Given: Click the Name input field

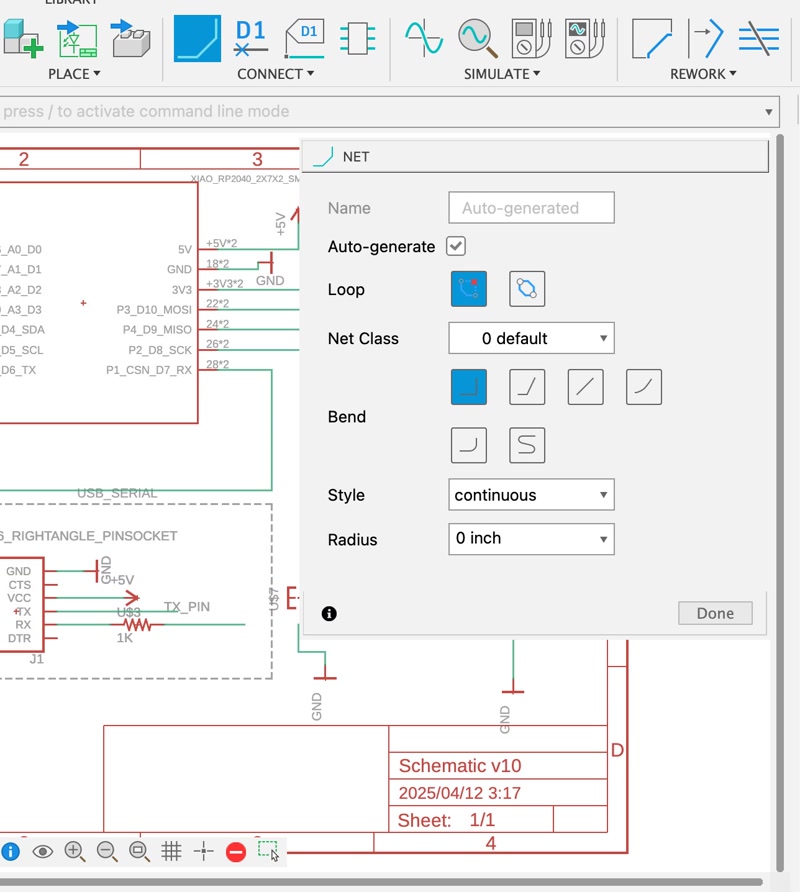Looking at the screenshot, I should (531, 208).
